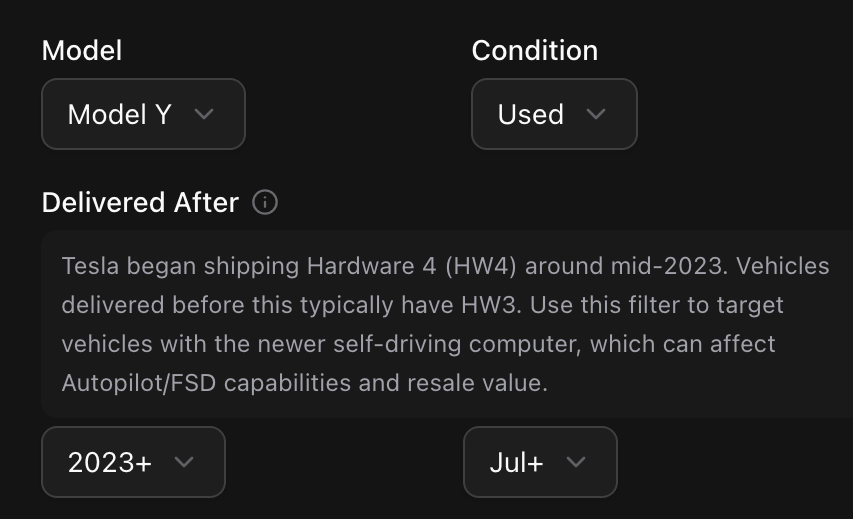Click the Model field label

click(x=82, y=50)
